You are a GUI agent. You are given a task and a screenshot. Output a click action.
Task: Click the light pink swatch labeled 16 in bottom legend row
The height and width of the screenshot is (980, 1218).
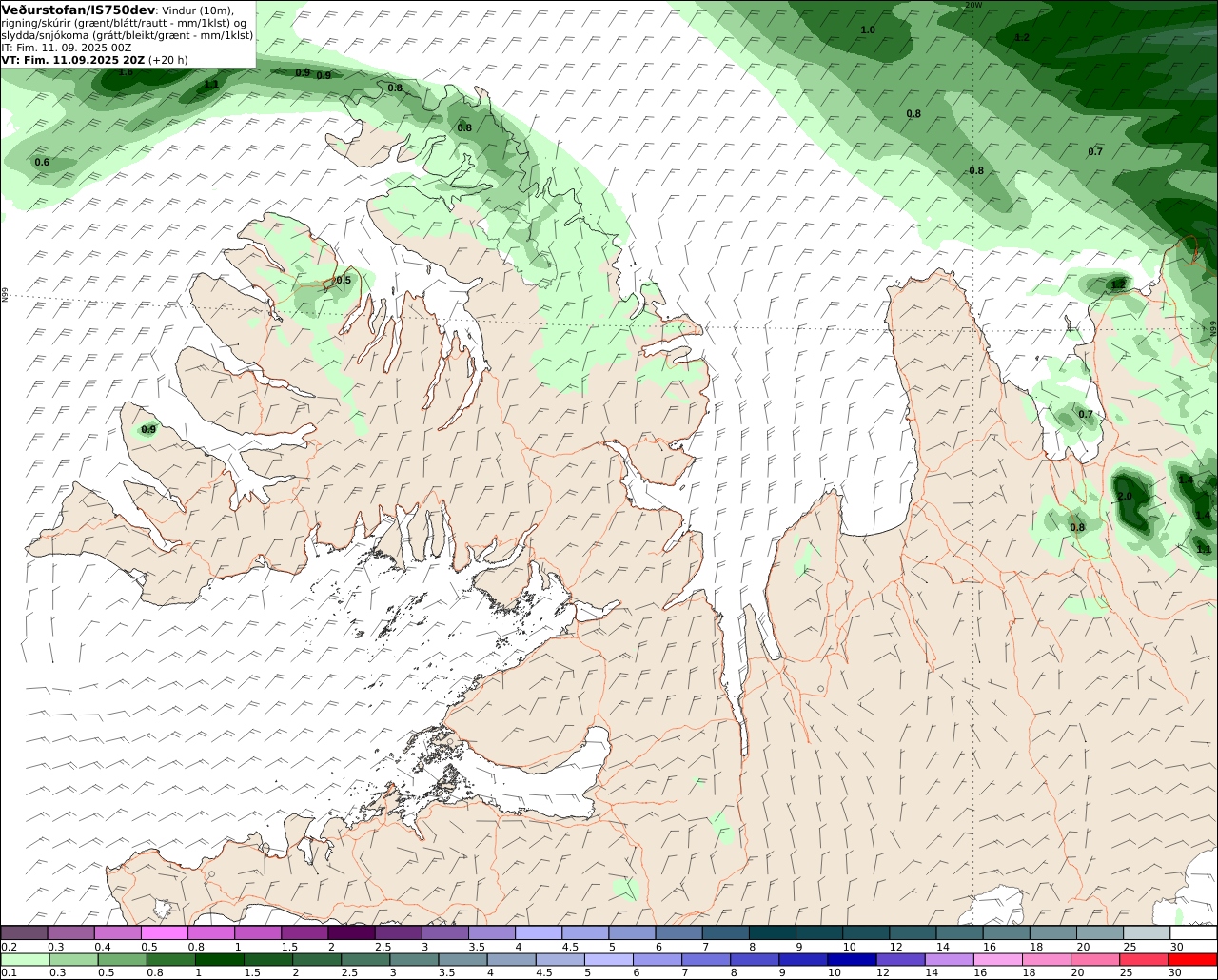click(x=997, y=960)
